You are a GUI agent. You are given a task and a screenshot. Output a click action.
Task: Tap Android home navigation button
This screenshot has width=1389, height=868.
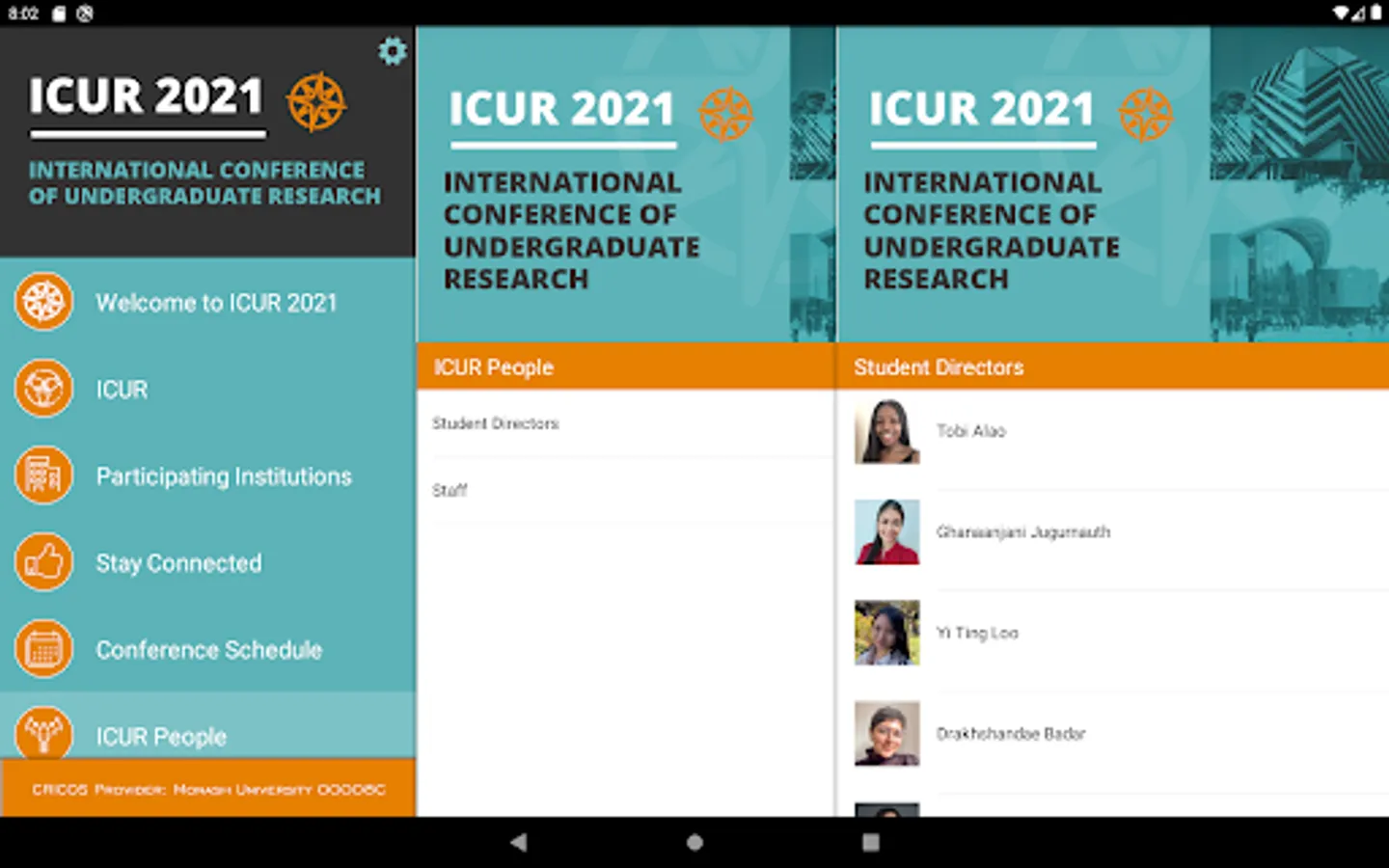coord(694,842)
